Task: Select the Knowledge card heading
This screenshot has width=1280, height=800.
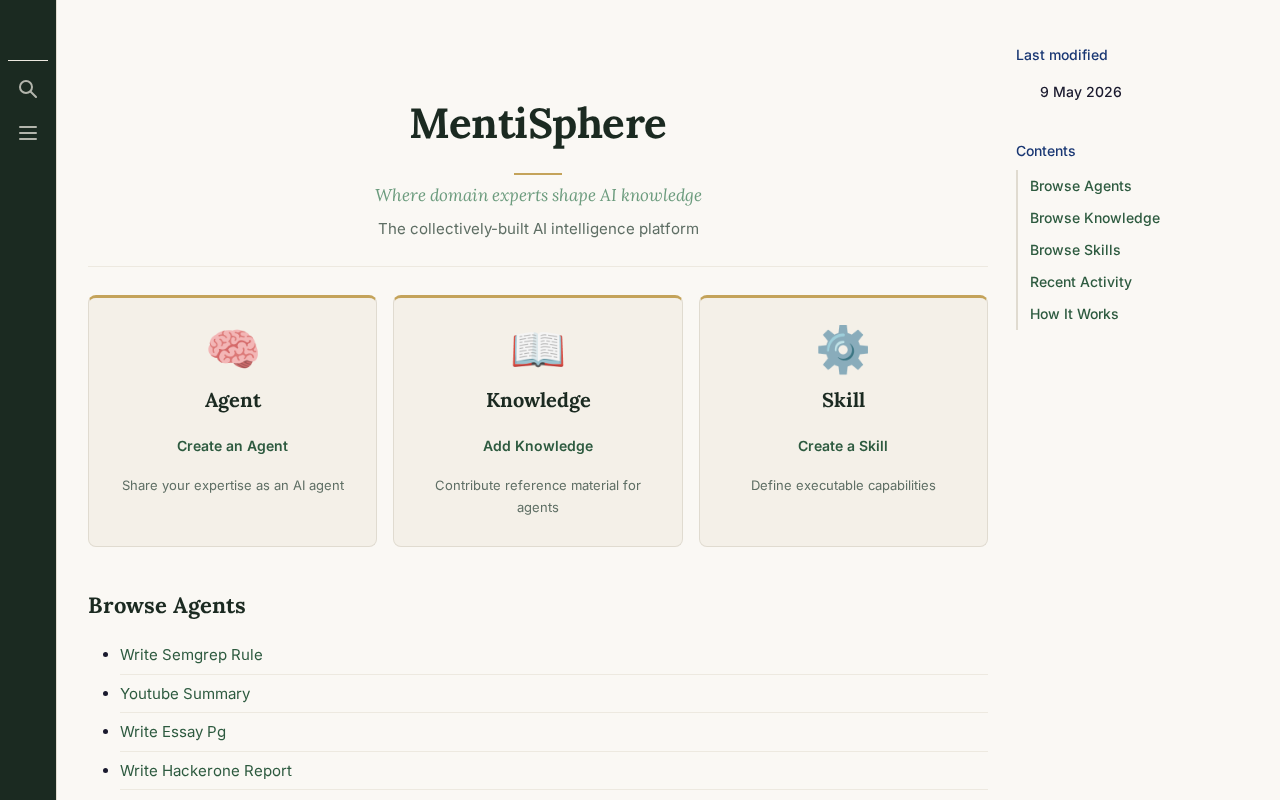Action: 538,400
